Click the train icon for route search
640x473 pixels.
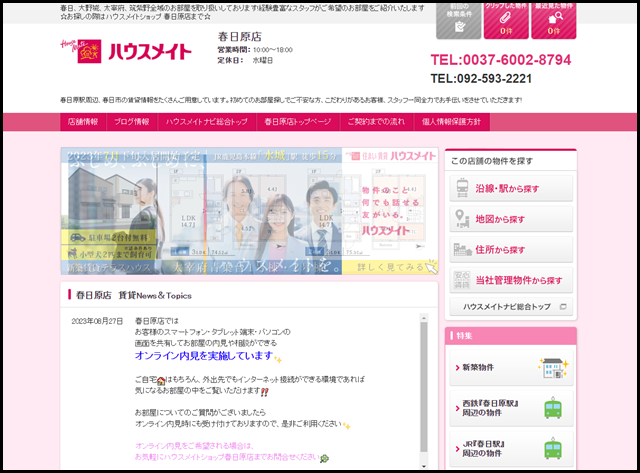[x=462, y=188]
